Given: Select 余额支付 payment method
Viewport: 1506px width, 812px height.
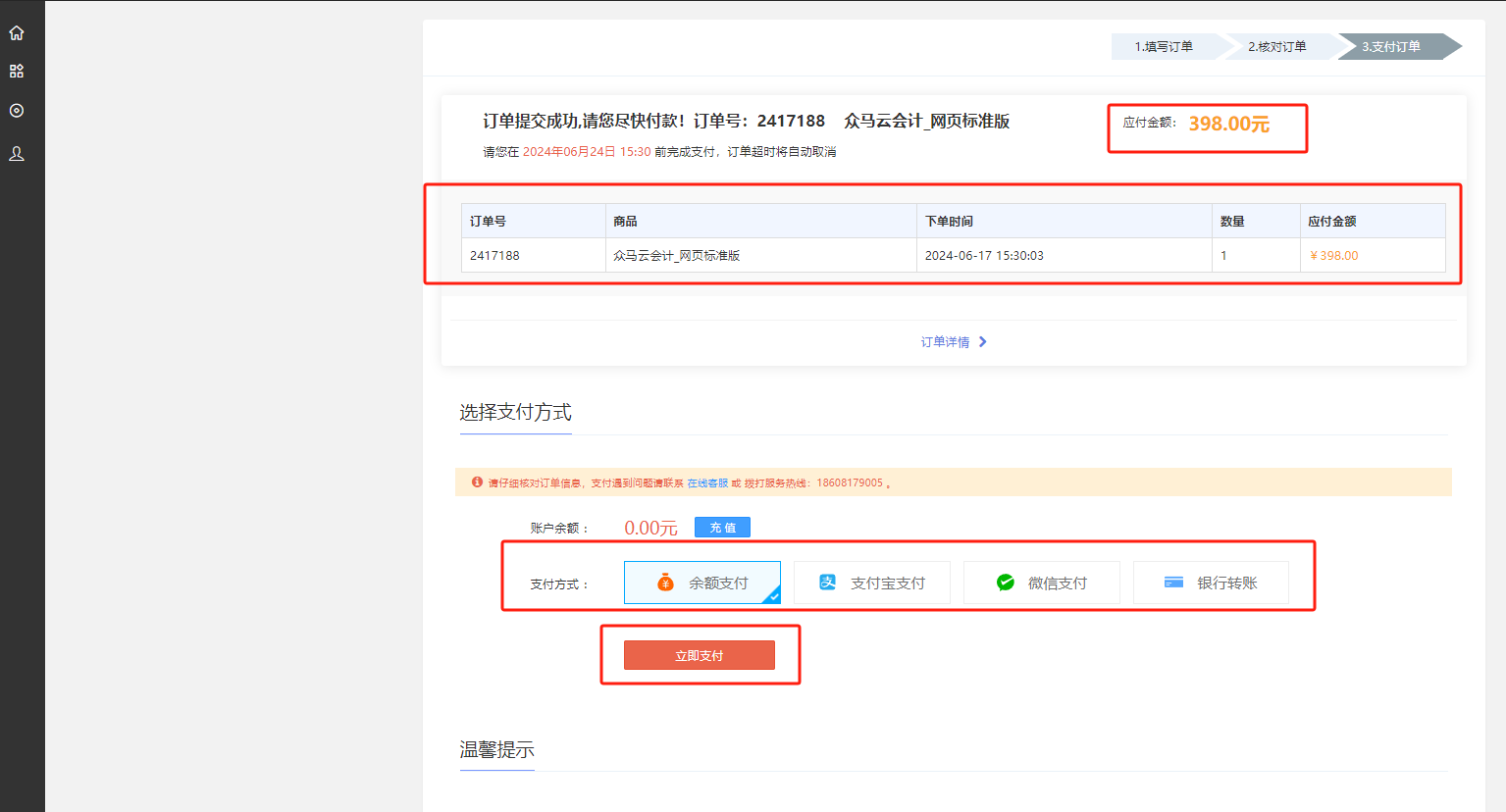Looking at the screenshot, I should click(x=702, y=583).
